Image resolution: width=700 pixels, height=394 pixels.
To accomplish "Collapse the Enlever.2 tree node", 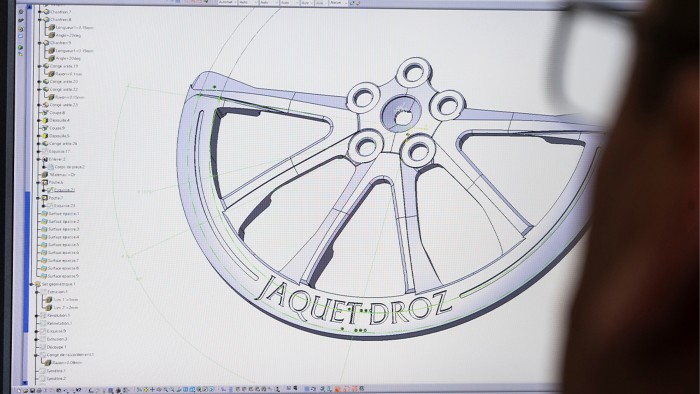I will 39,159.
